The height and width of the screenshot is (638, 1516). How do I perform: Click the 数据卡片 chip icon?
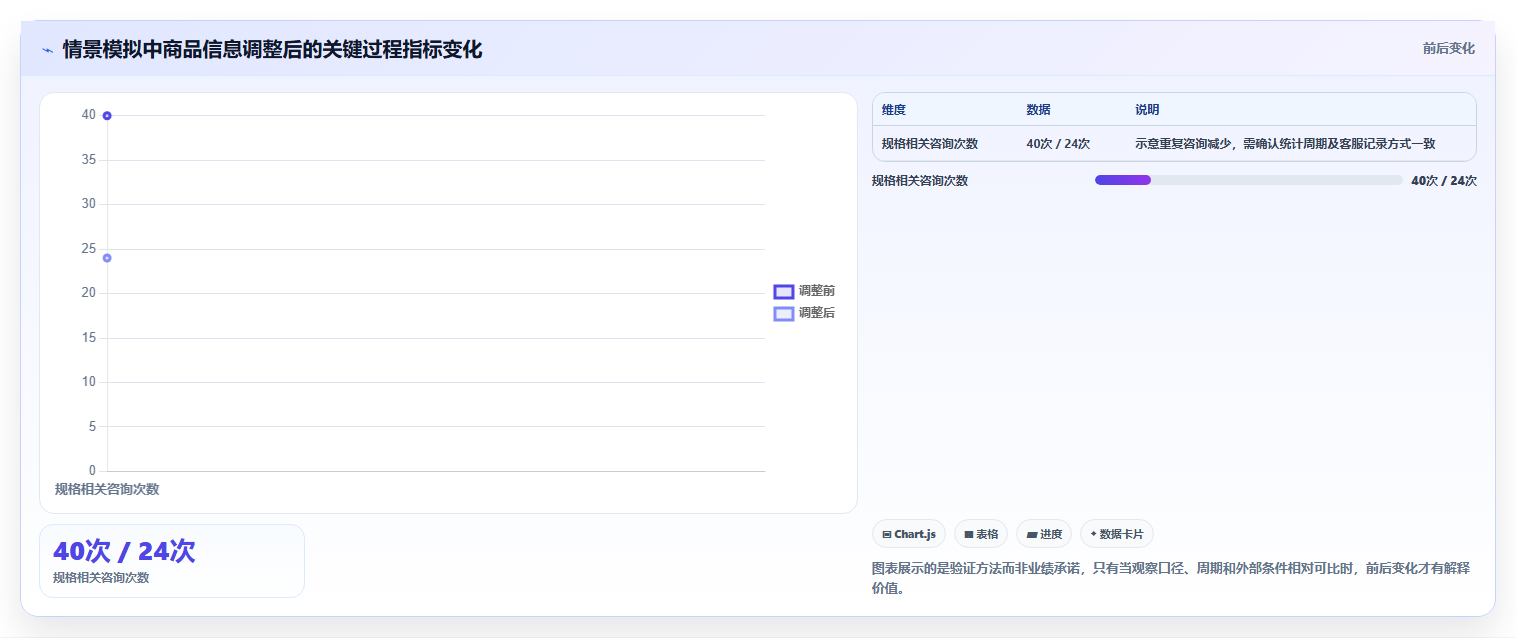click(1093, 535)
